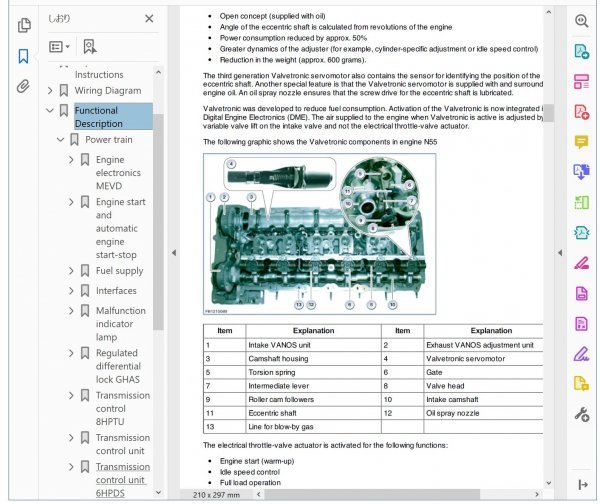Open Malfunction indicator lamp bookmark

click(121, 324)
